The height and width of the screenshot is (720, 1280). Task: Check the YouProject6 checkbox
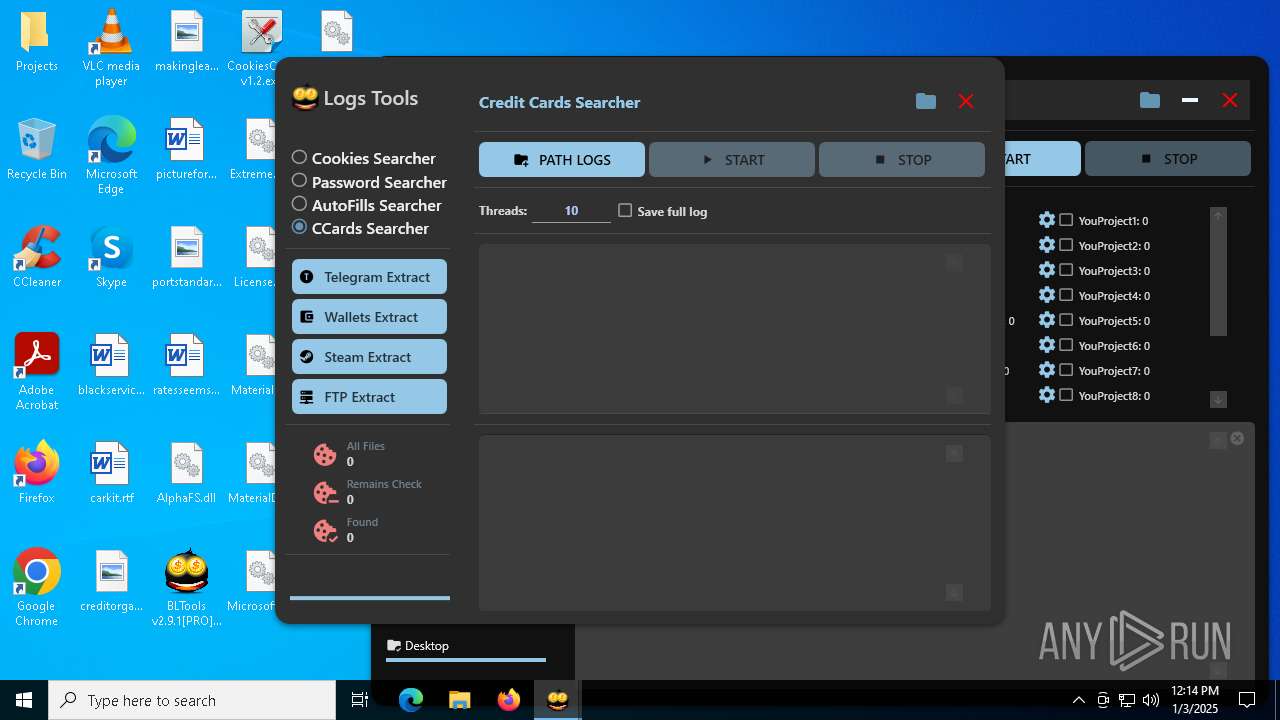1066,345
